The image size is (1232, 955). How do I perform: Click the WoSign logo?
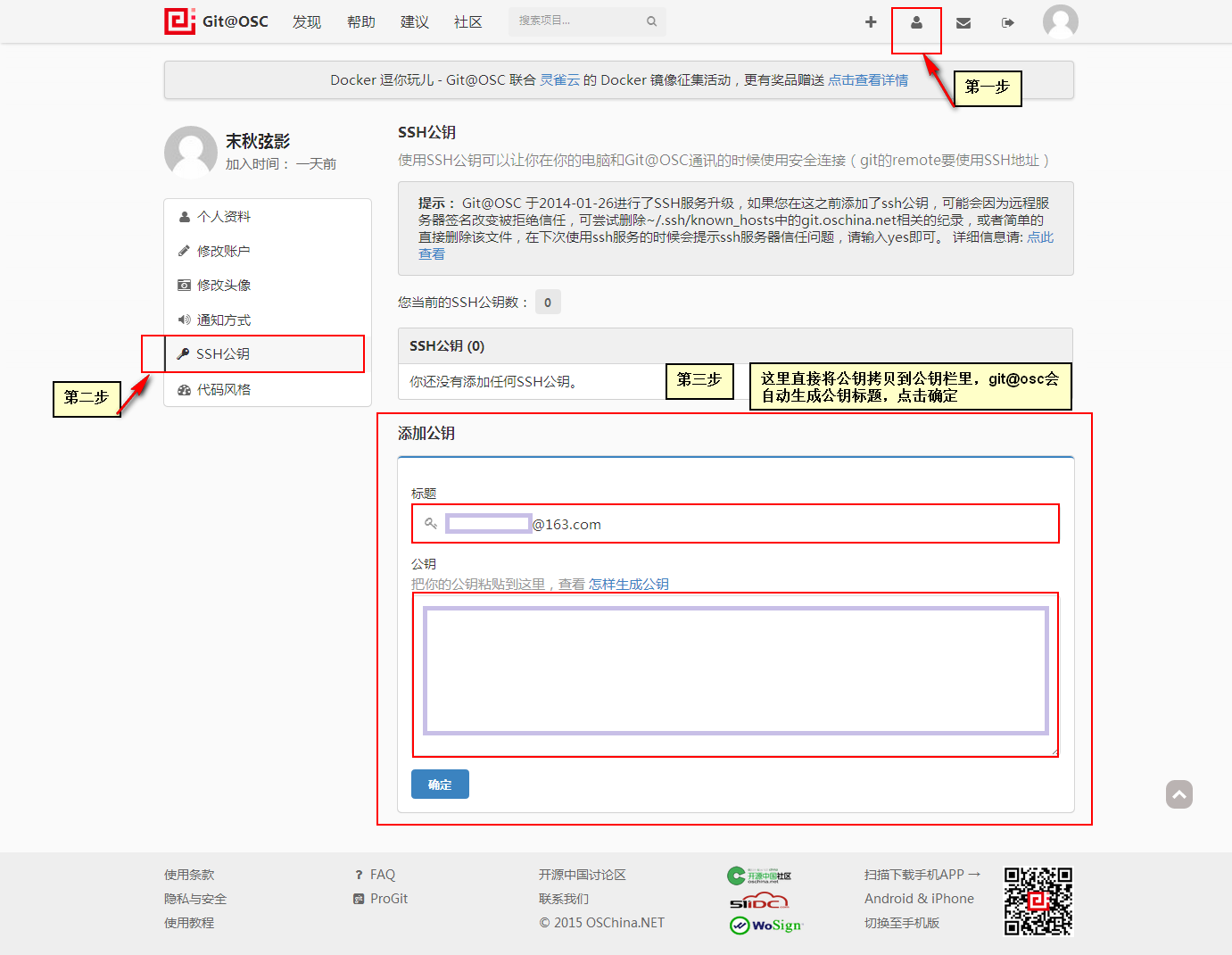(766, 926)
